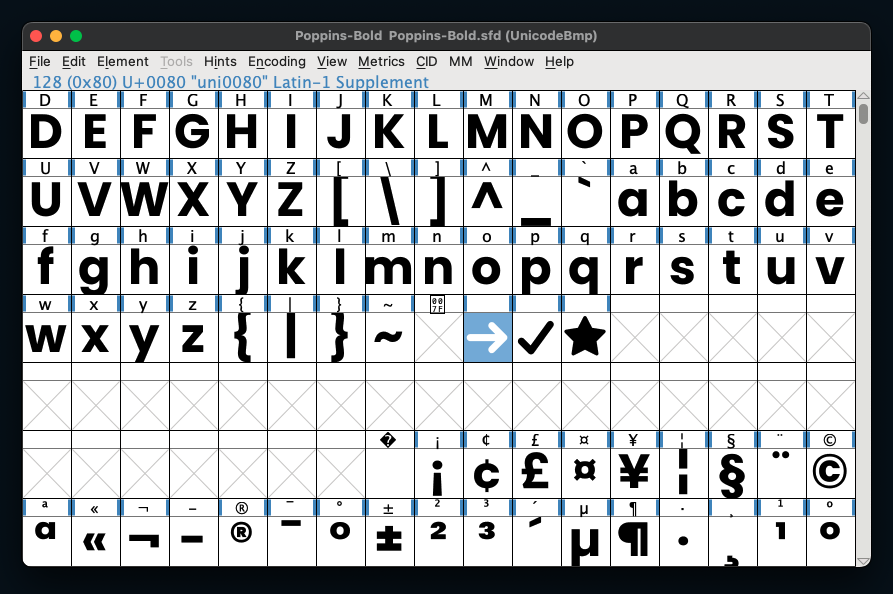Viewport: 893px width, 594px height.
Task: Open the CID menu
Action: click(x=427, y=62)
